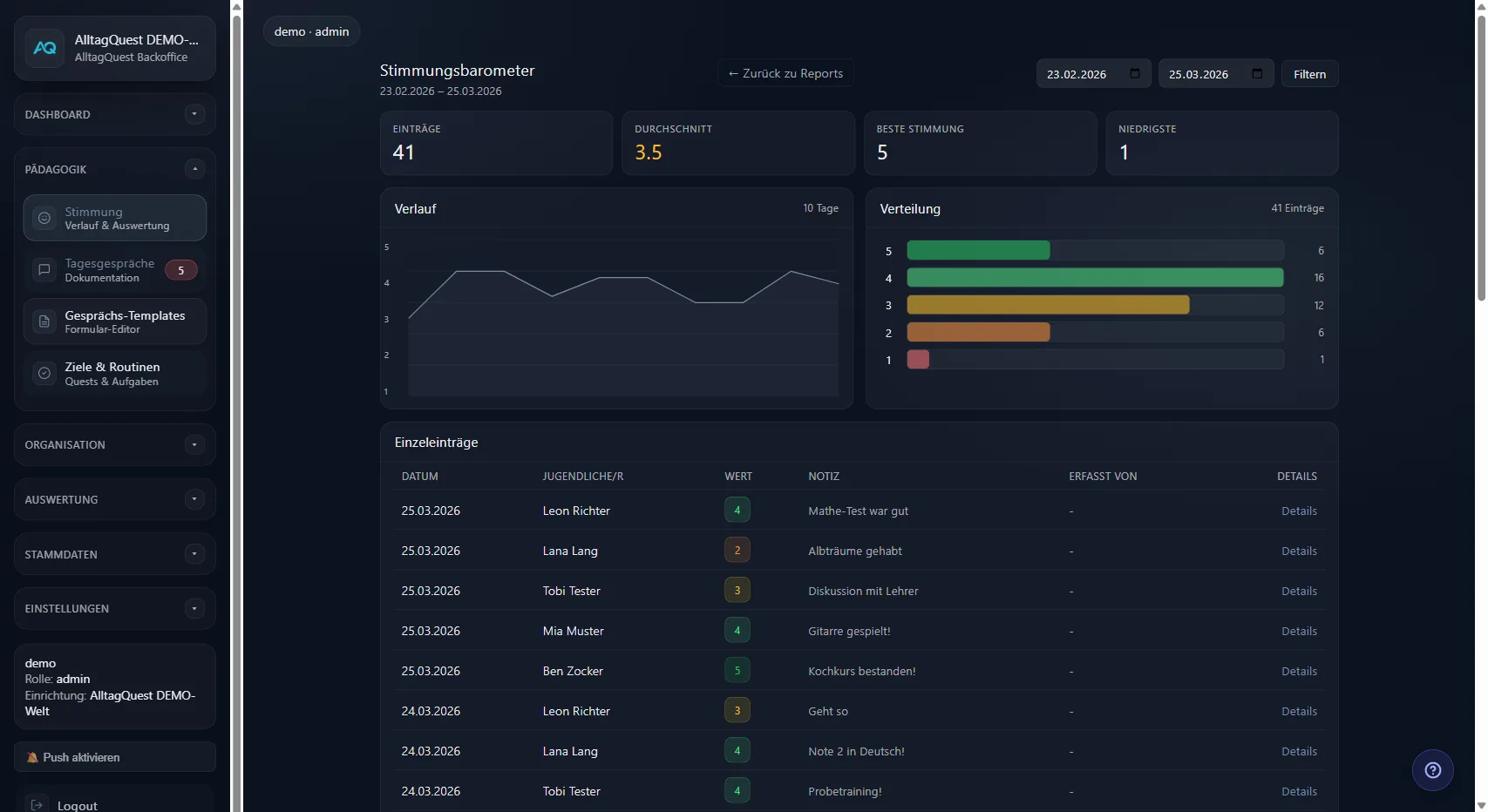The width and height of the screenshot is (1488, 812).
Task: Click the green bar for rating 4 in Verteilung
Action: [x=1094, y=278]
